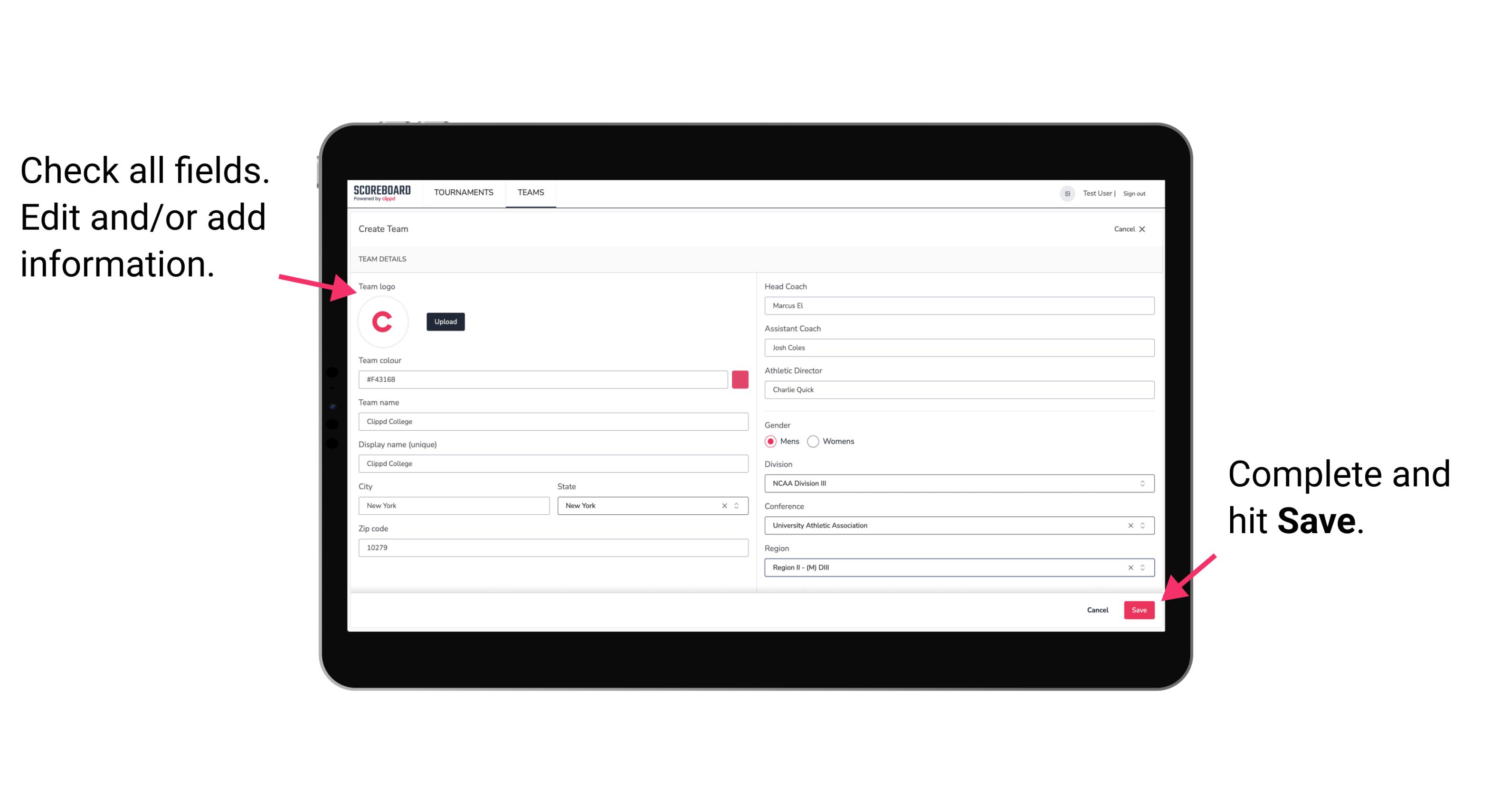This screenshot has width=1510, height=812.
Task: Open the TOURNAMENTS tab
Action: coord(463,192)
